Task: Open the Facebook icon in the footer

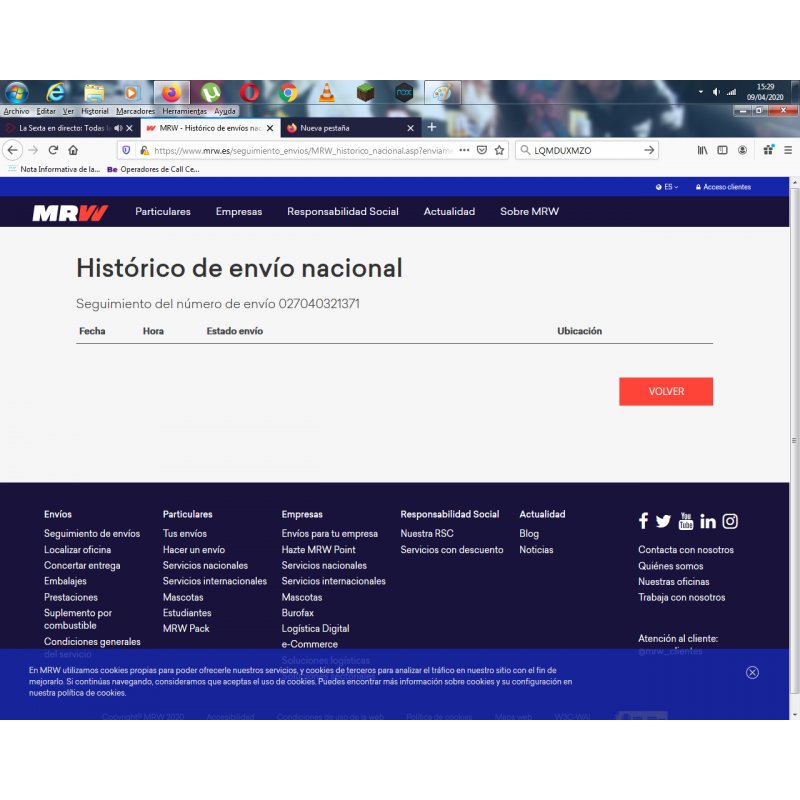Action: (x=643, y=521)
